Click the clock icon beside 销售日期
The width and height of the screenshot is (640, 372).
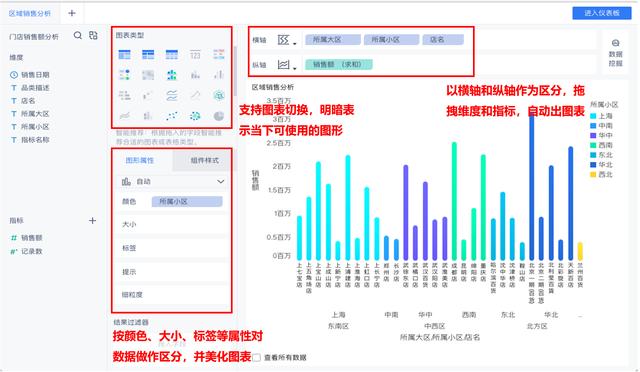14,75
